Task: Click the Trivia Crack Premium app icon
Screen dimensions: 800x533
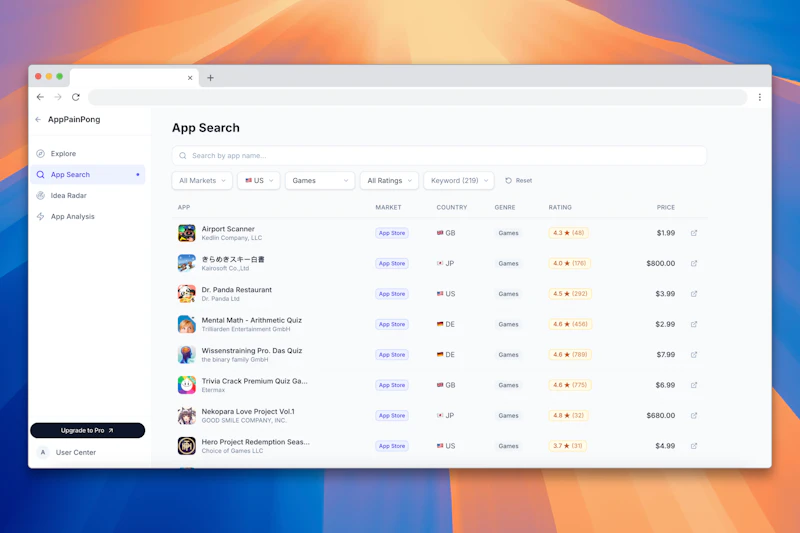Action: tap(186, 385)
